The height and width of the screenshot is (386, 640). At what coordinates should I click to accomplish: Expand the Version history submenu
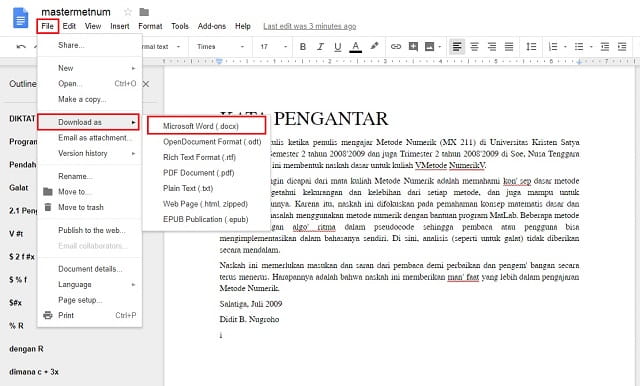click(89, 153)
